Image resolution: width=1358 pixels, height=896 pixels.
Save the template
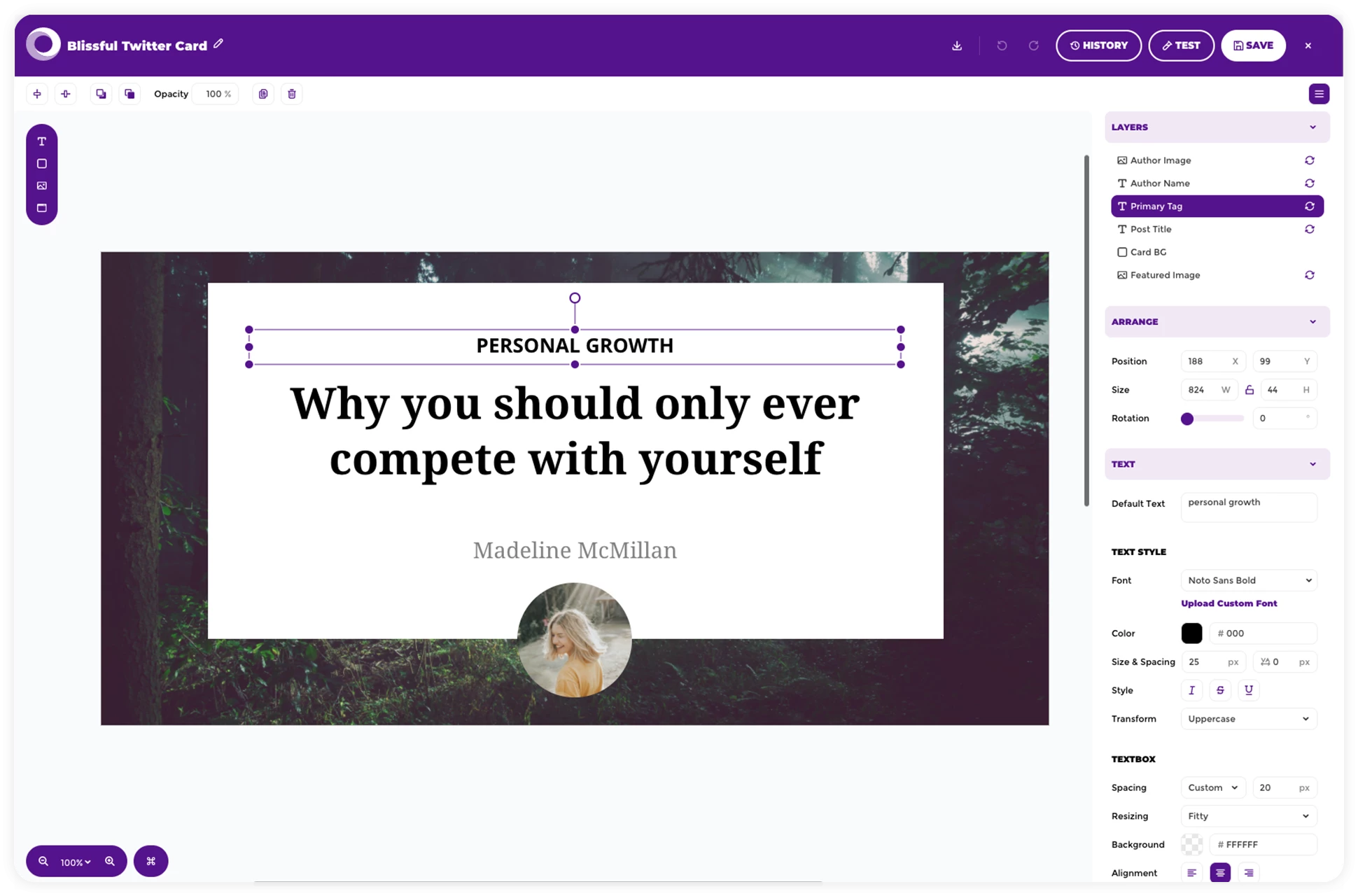click(x=1253, y=45)
